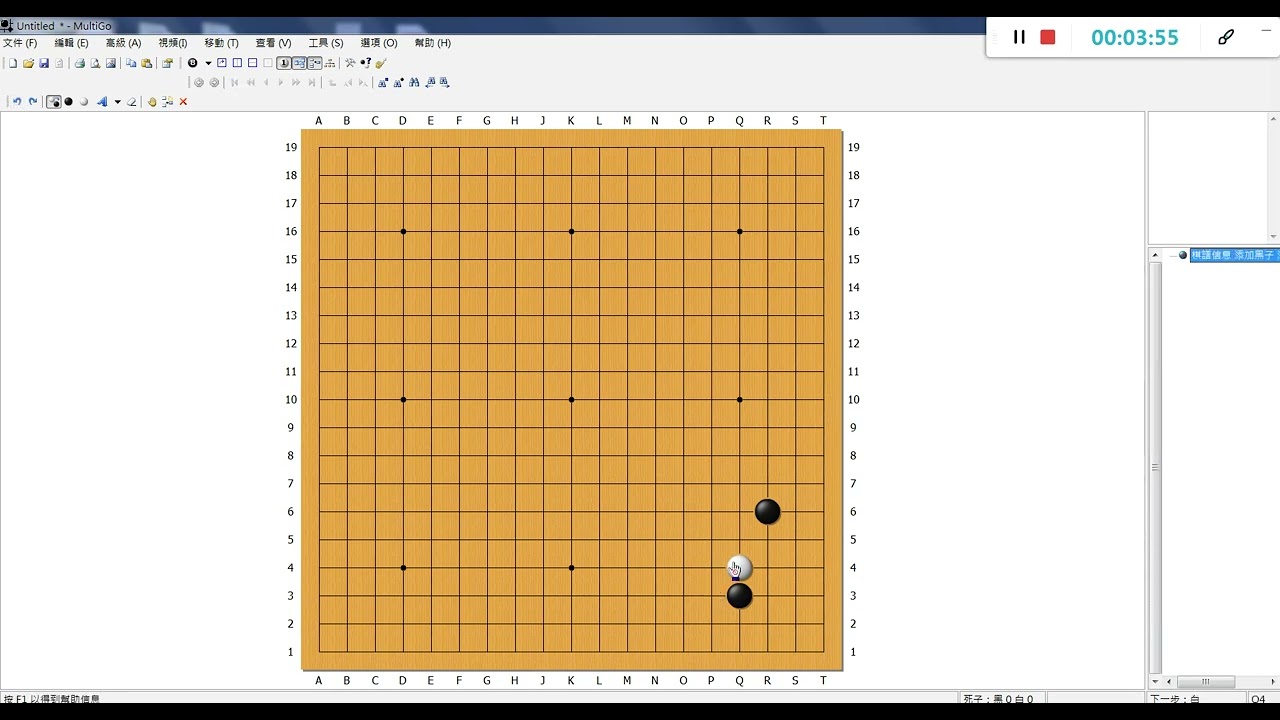Click the binoculars find icon
Screen dimensions: 1280x720
[414, 83]
